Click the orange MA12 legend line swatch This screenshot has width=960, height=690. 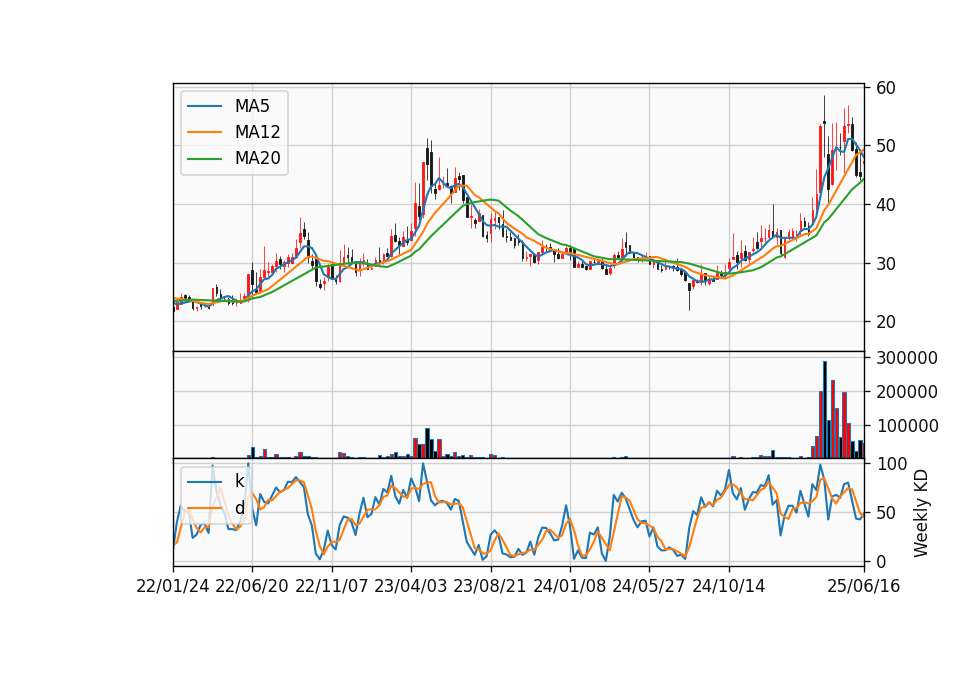point(204,132)
